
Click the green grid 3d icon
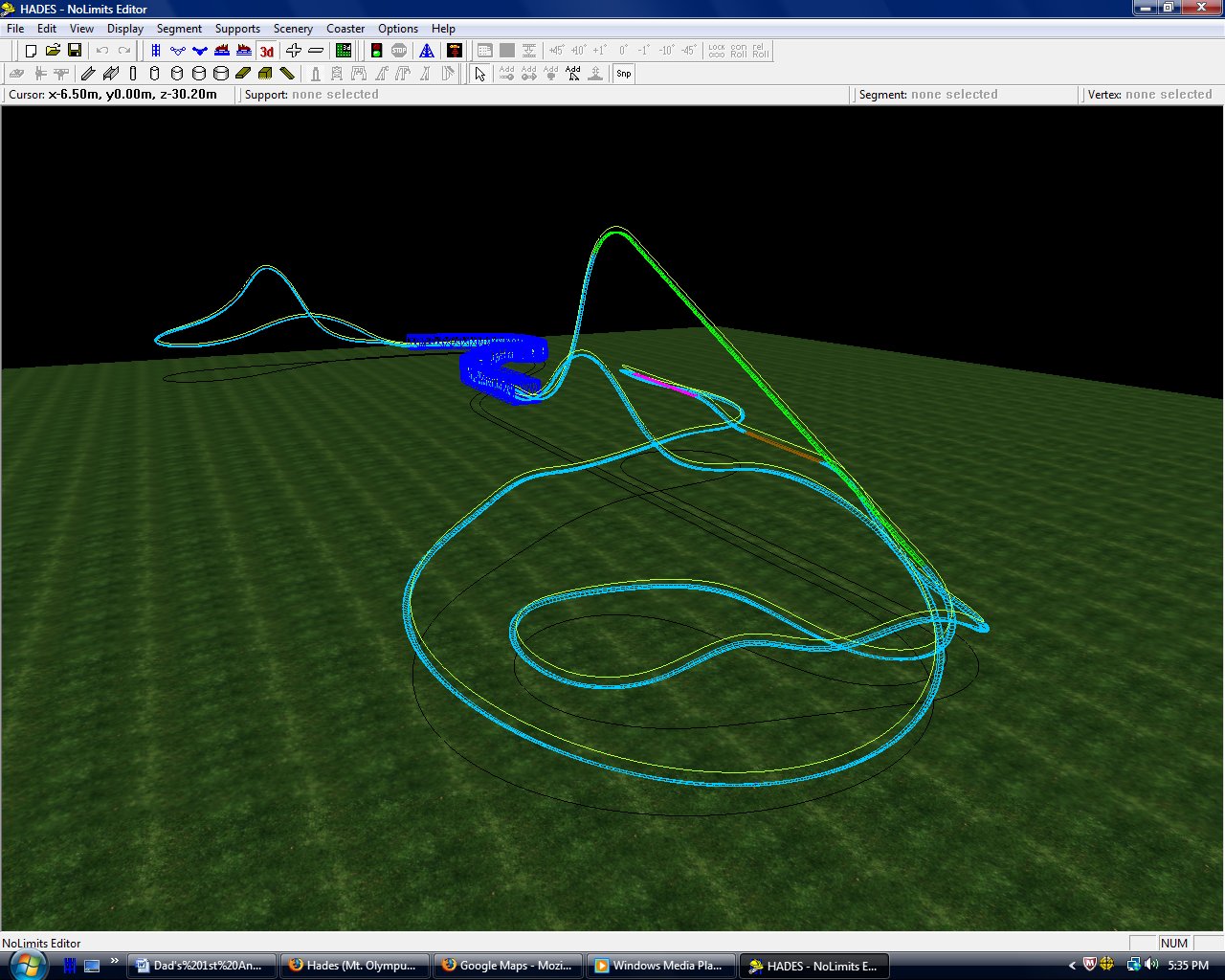(x=344, y=51)
